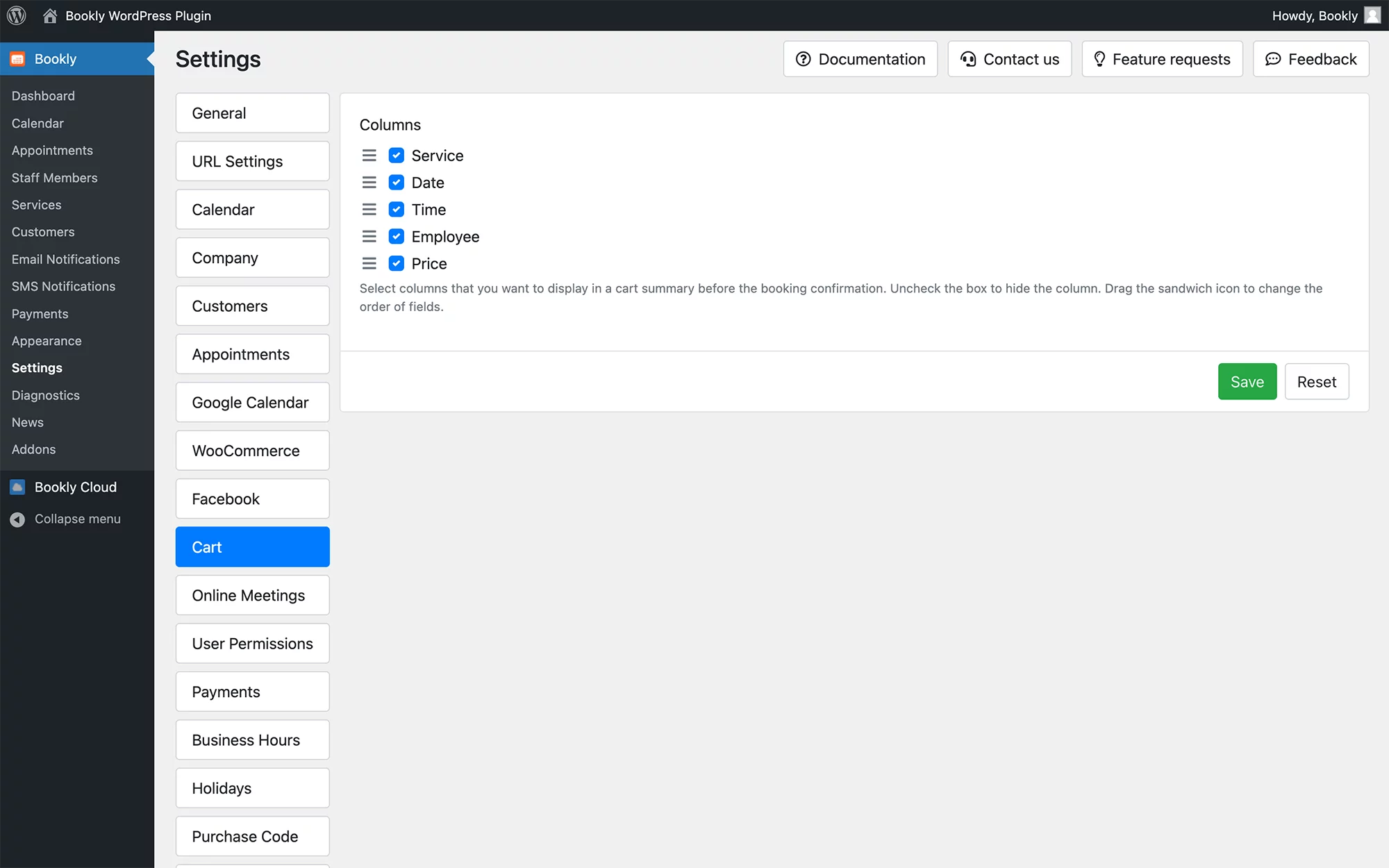Open Feature requests

point(1163,59)
